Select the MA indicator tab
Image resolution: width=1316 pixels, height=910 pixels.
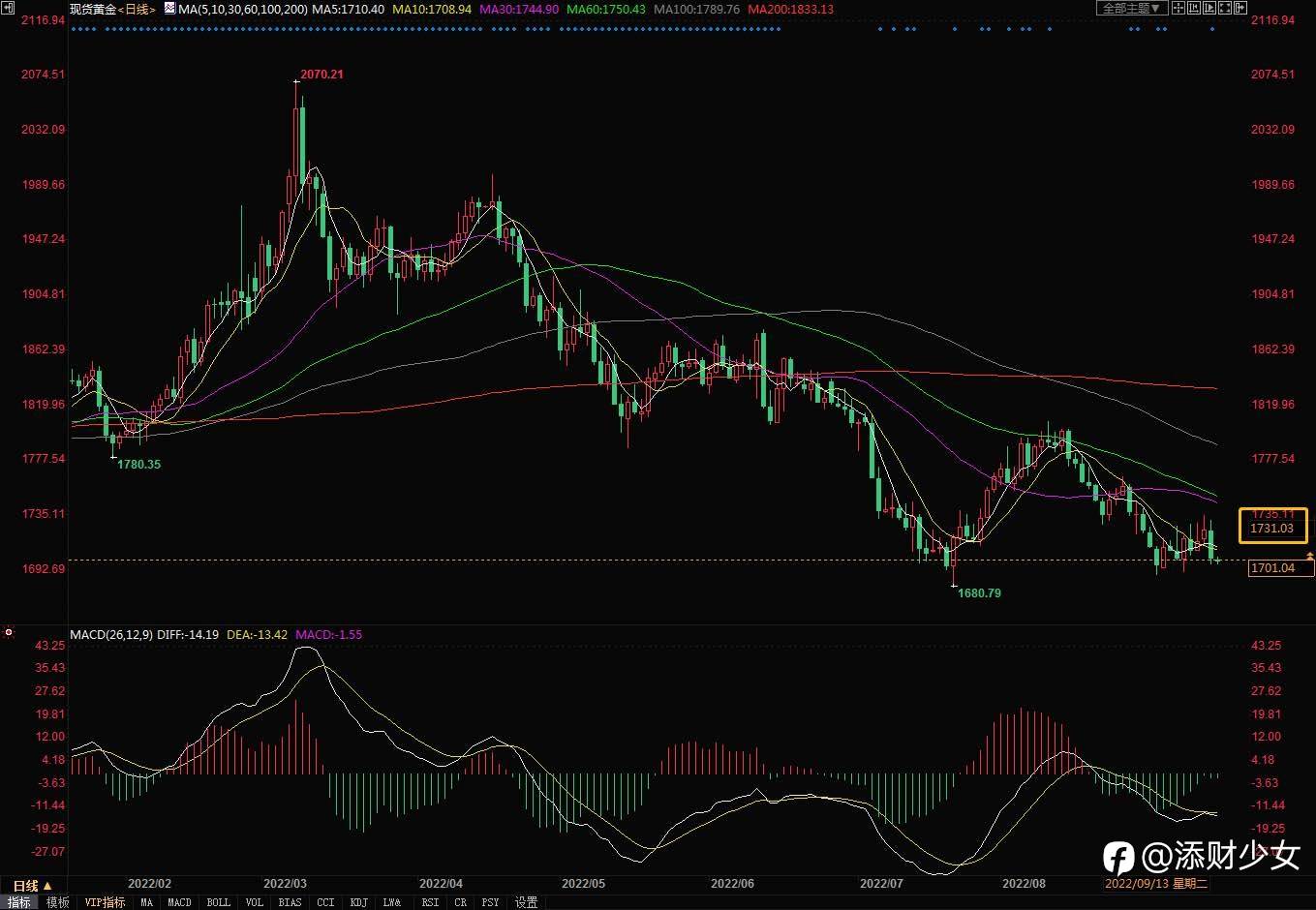tap(146, 902)
